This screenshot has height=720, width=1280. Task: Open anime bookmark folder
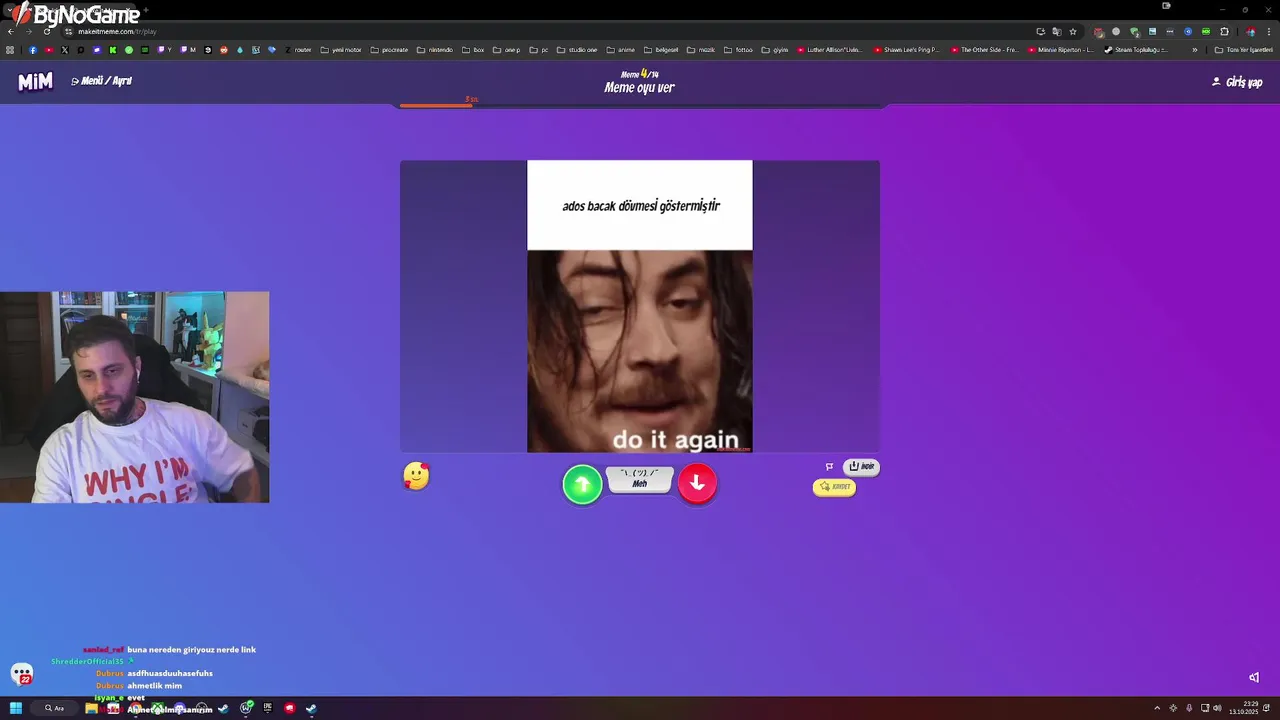click(x=621, y=50)
